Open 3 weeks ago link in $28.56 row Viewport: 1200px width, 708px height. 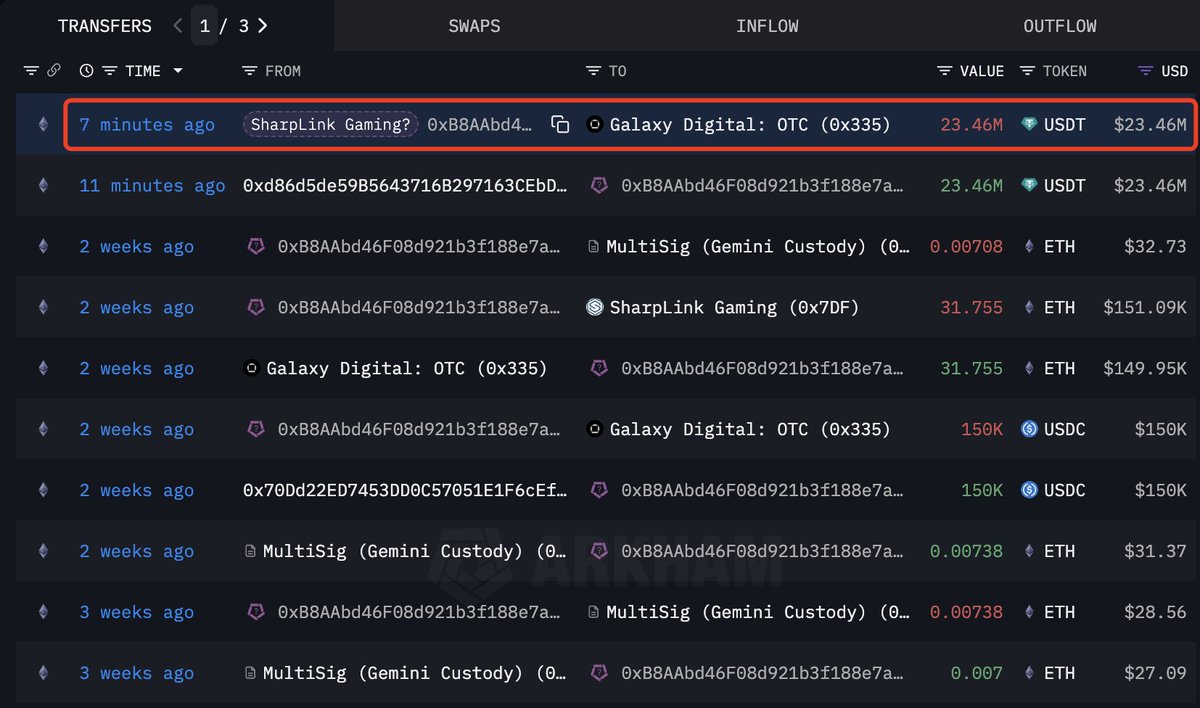(x=137, y=613)
